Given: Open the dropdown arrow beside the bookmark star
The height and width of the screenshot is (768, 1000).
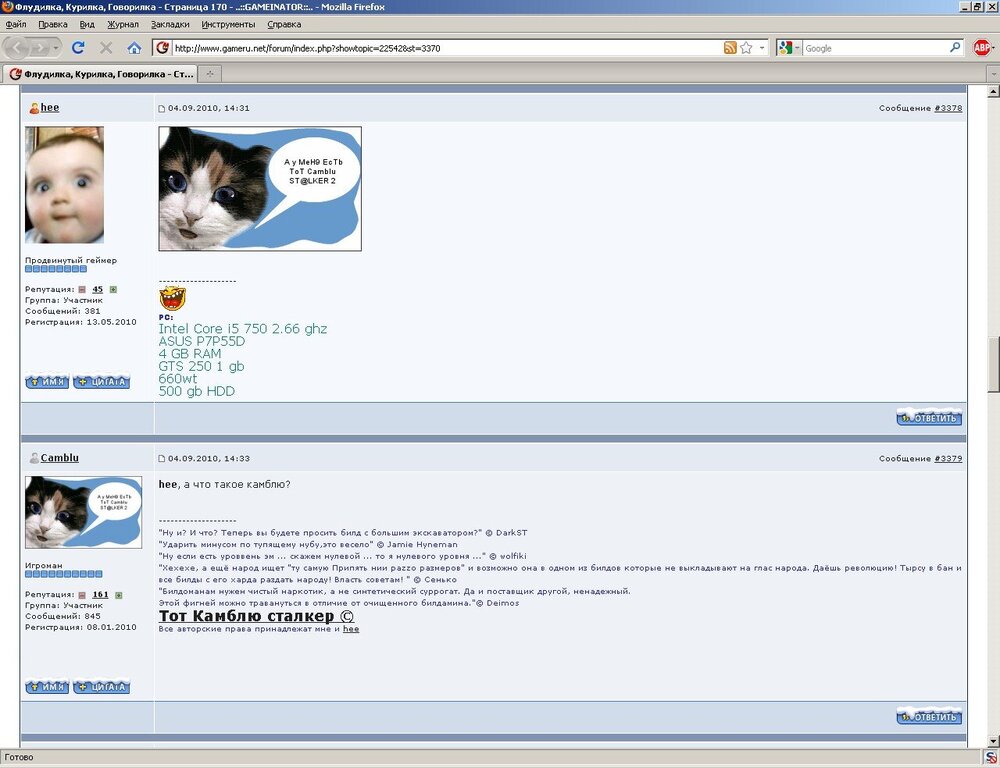Looking at the screenshot, I should pyautogui.click(x=762, y=47).
